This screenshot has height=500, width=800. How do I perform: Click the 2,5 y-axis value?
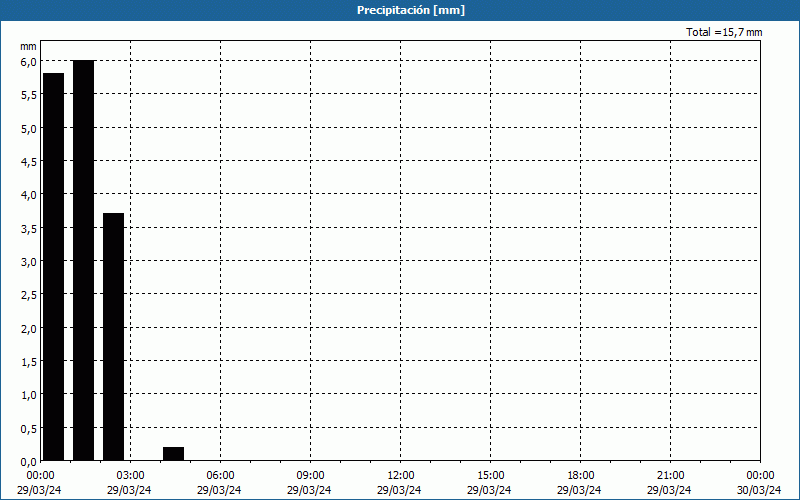pos(29,295)
